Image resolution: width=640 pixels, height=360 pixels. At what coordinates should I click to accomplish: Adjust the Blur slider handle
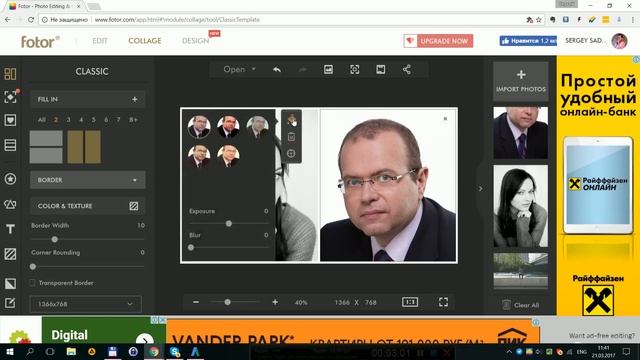[x=191, y=247]
